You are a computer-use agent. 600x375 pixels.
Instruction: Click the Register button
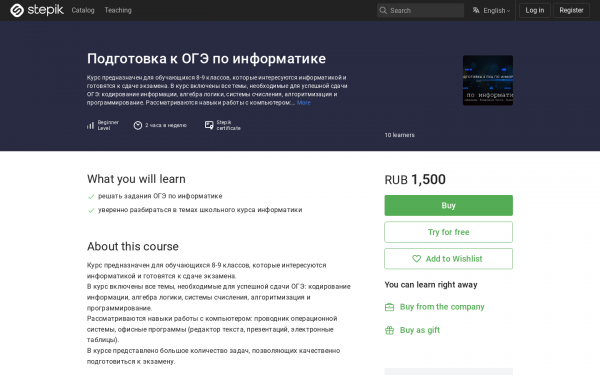click(571, 10)
